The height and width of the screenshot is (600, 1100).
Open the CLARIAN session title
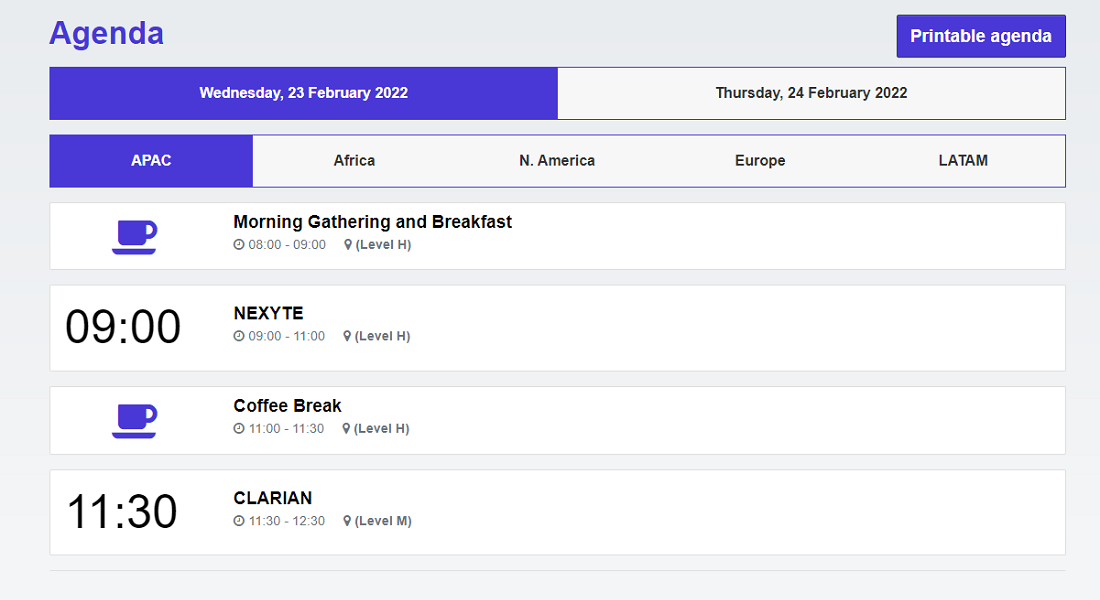point(273,498)
